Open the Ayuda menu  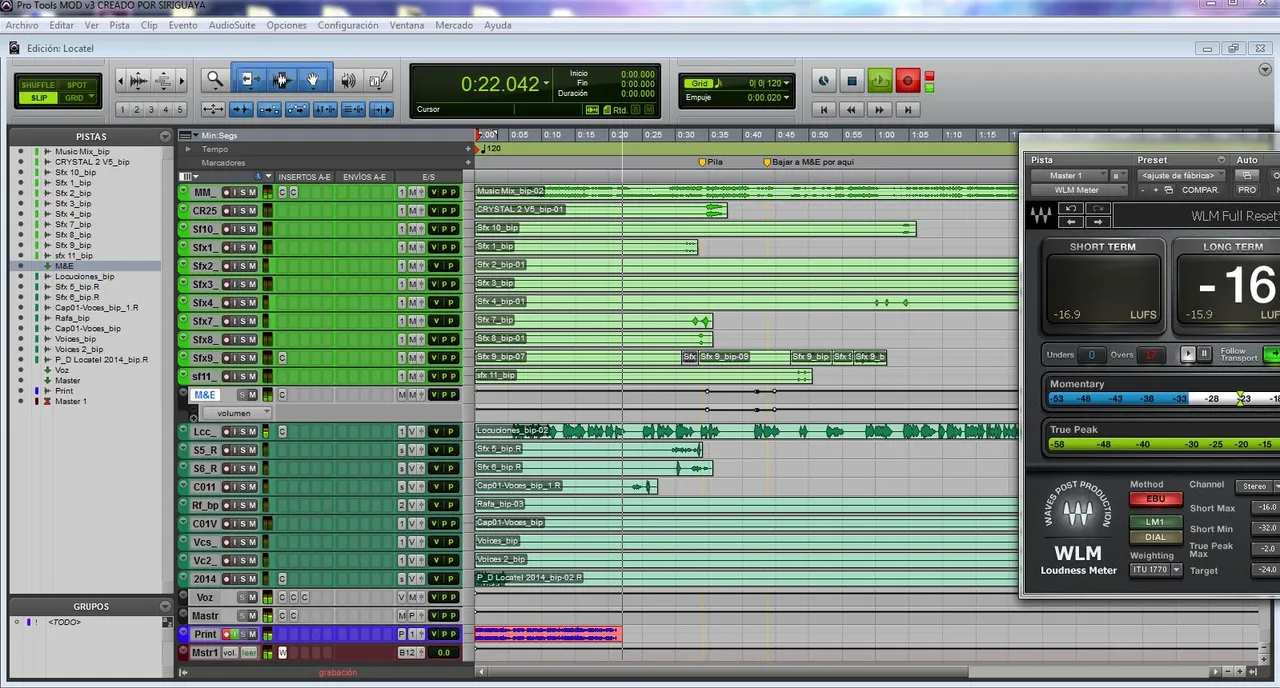497,25
